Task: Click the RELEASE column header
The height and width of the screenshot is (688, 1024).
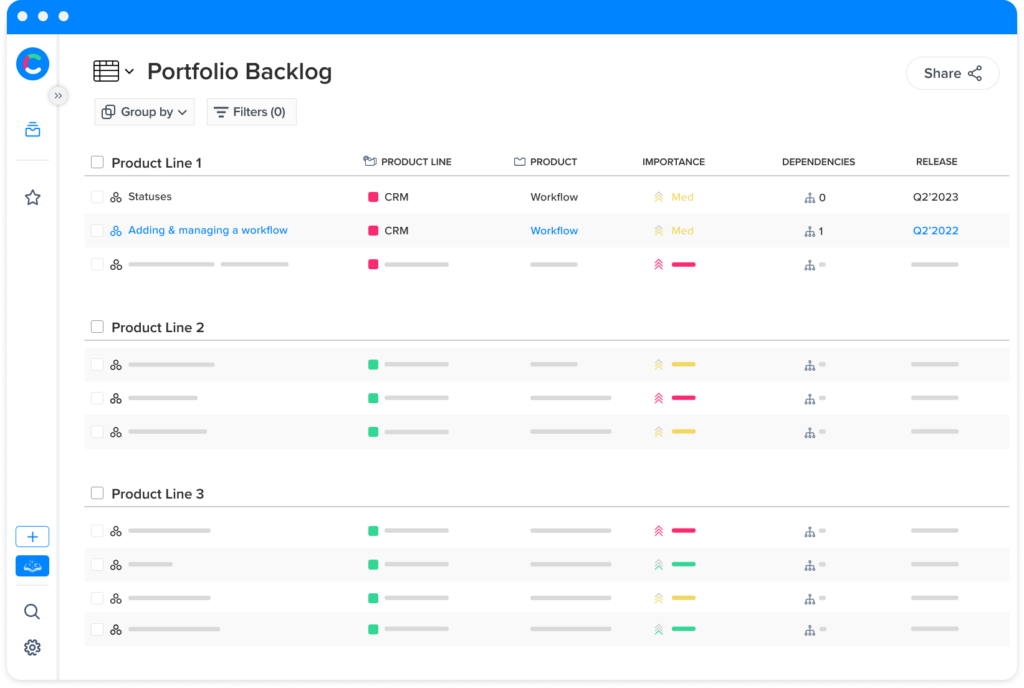Action: (936, 162)
